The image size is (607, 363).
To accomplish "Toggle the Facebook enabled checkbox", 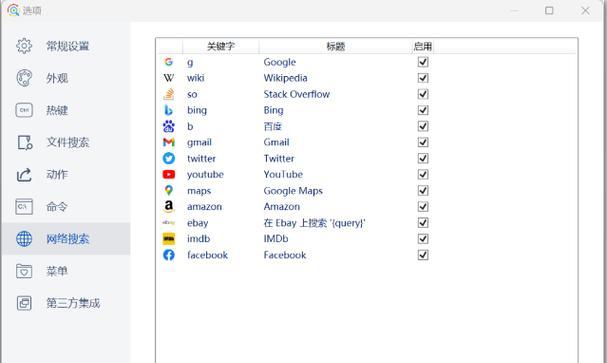I will coord(423,255).
